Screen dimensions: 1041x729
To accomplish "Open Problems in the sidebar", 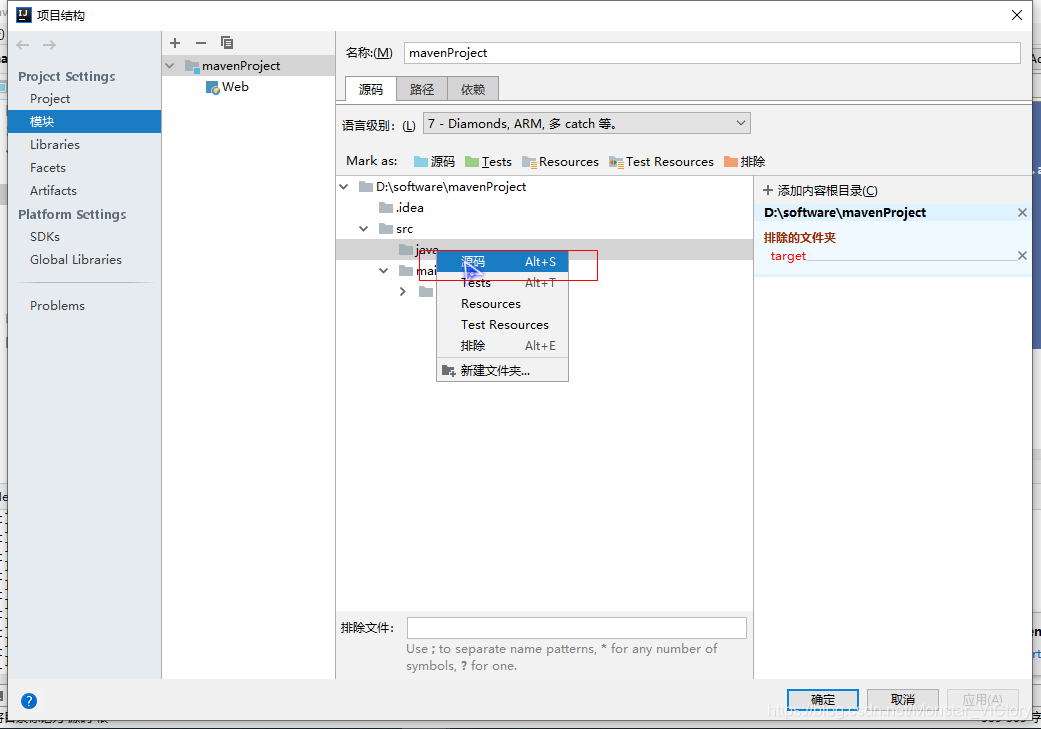I will pos(57,305).
